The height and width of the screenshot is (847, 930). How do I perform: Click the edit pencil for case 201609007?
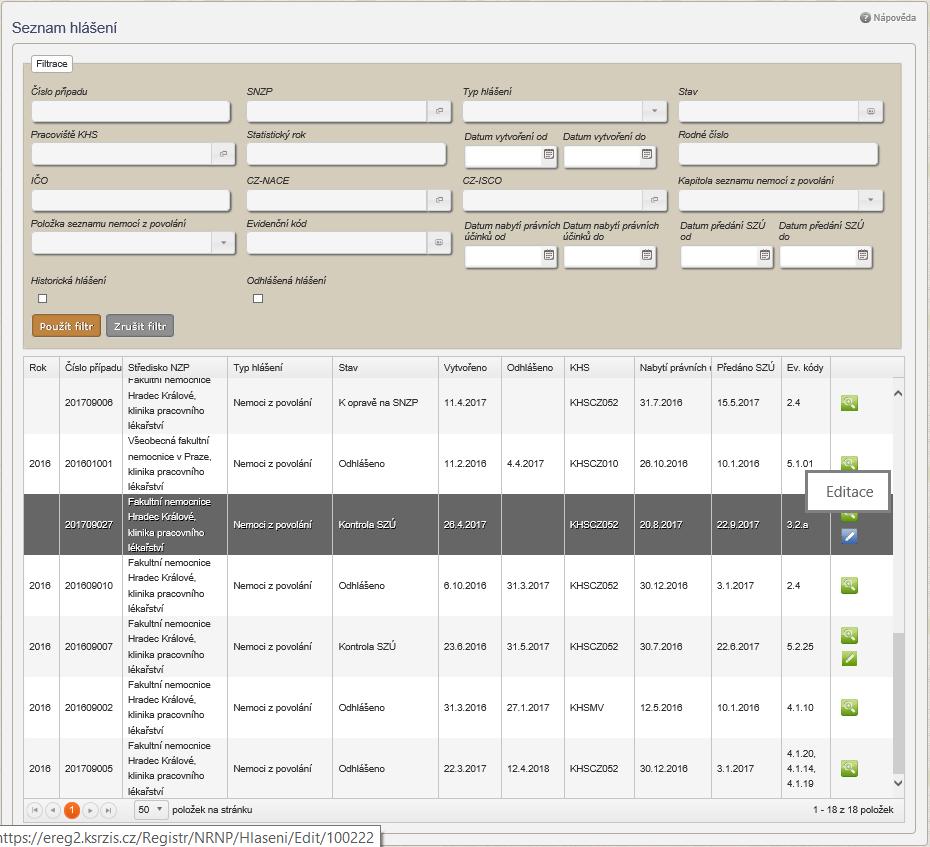(849, 658)
